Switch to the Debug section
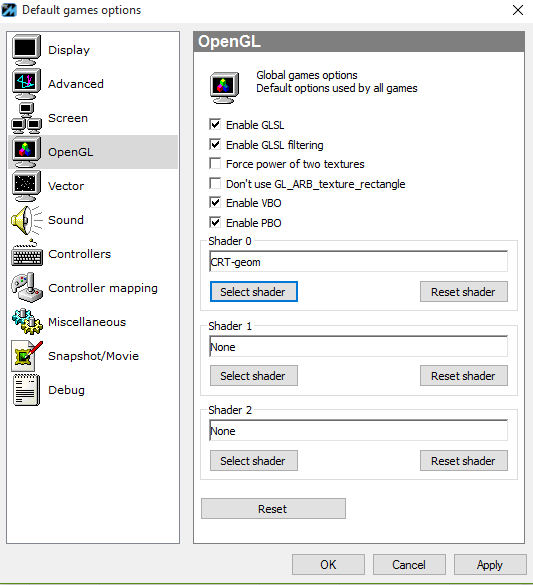Viewport: 533px width, 585px height. point(66,390)
